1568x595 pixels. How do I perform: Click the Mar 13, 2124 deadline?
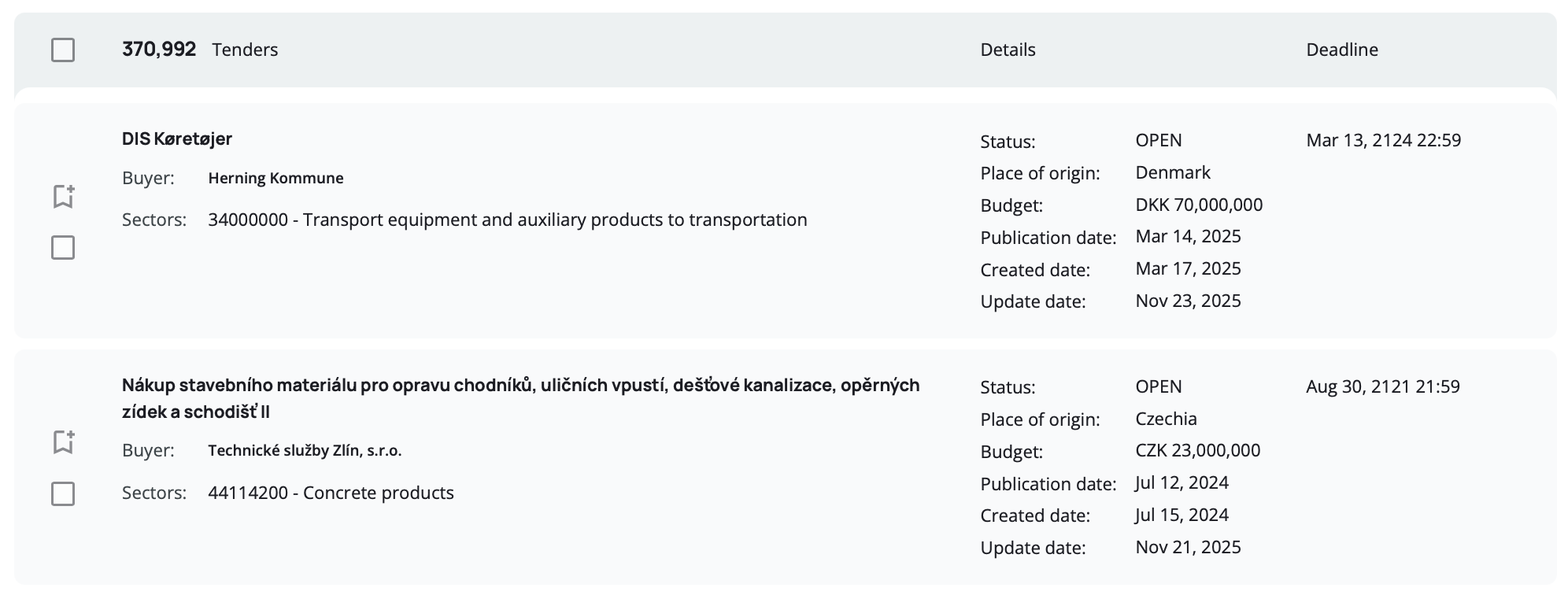1383,140
